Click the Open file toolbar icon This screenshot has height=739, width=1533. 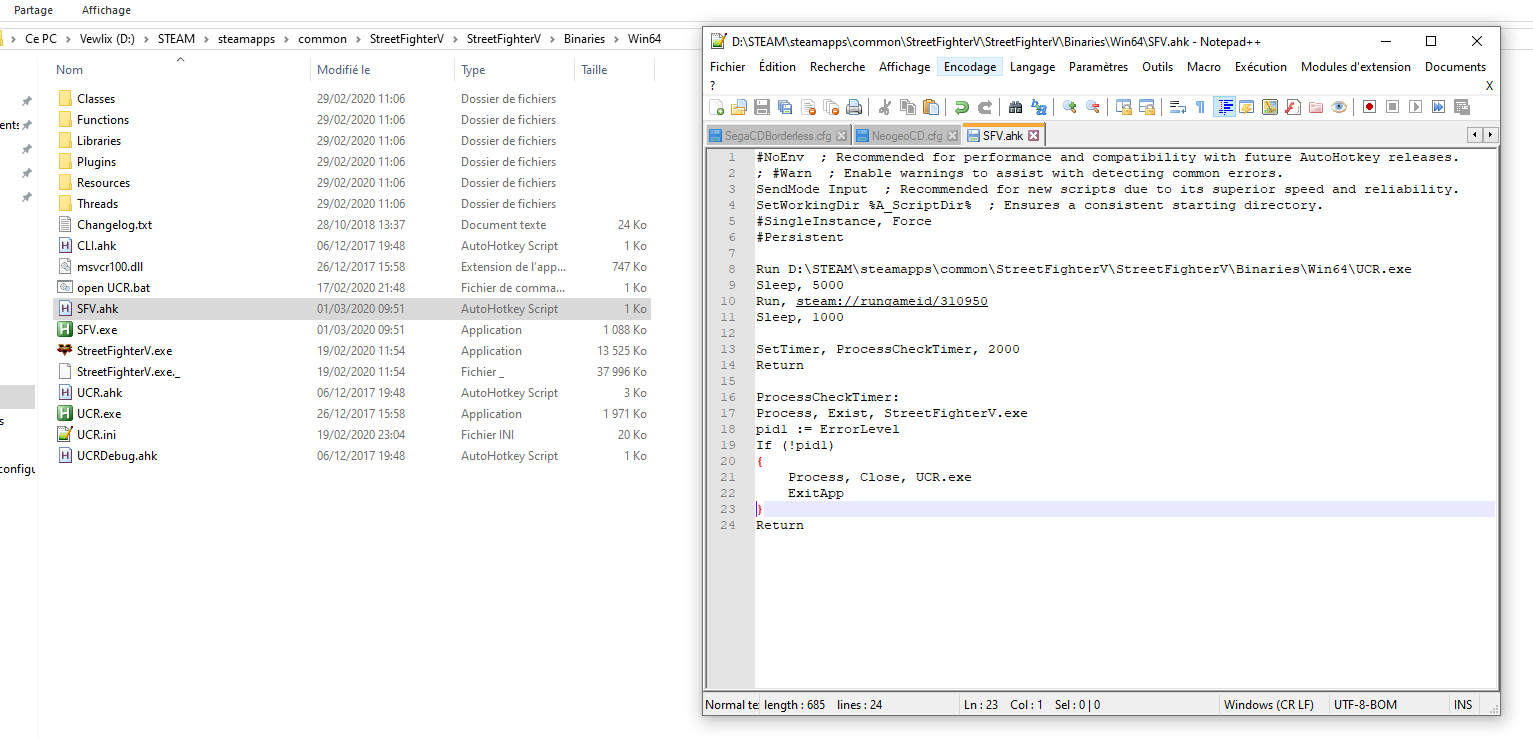point(739,107)
